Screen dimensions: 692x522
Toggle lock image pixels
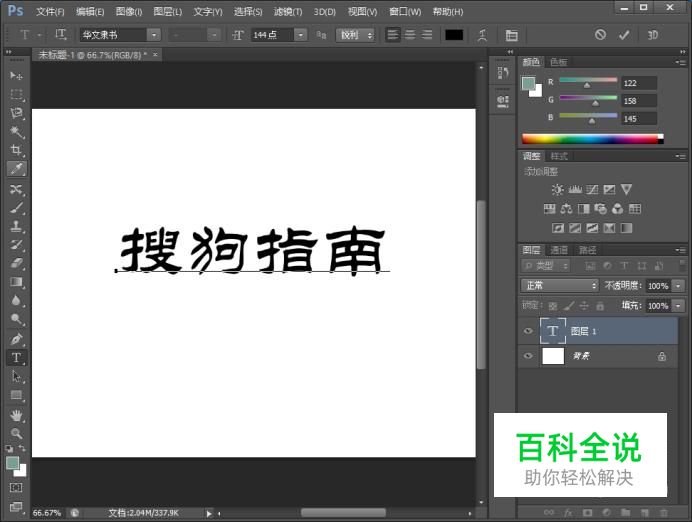click(x=569, y=305)
